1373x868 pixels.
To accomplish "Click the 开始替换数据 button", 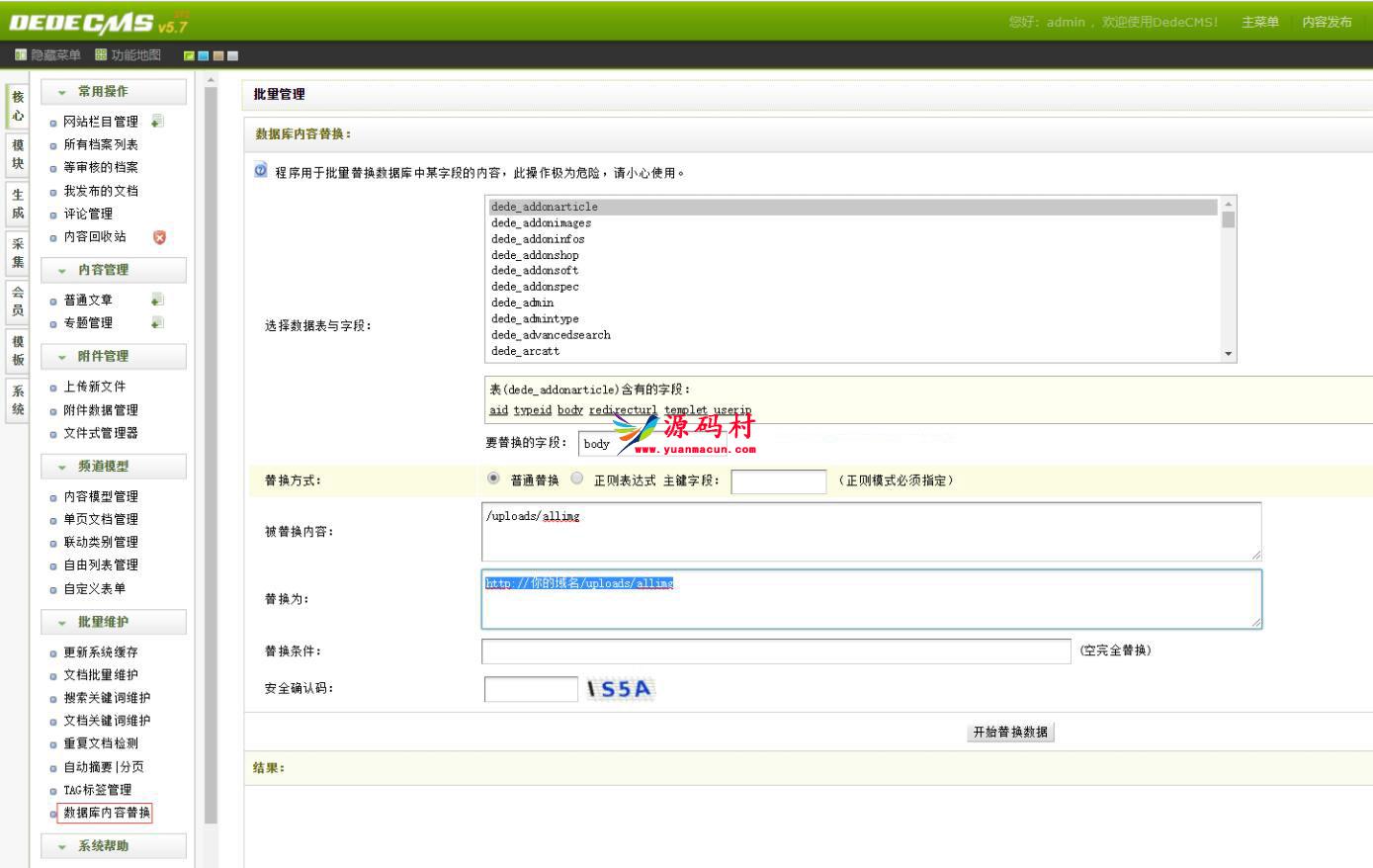I will (1010, 732).
